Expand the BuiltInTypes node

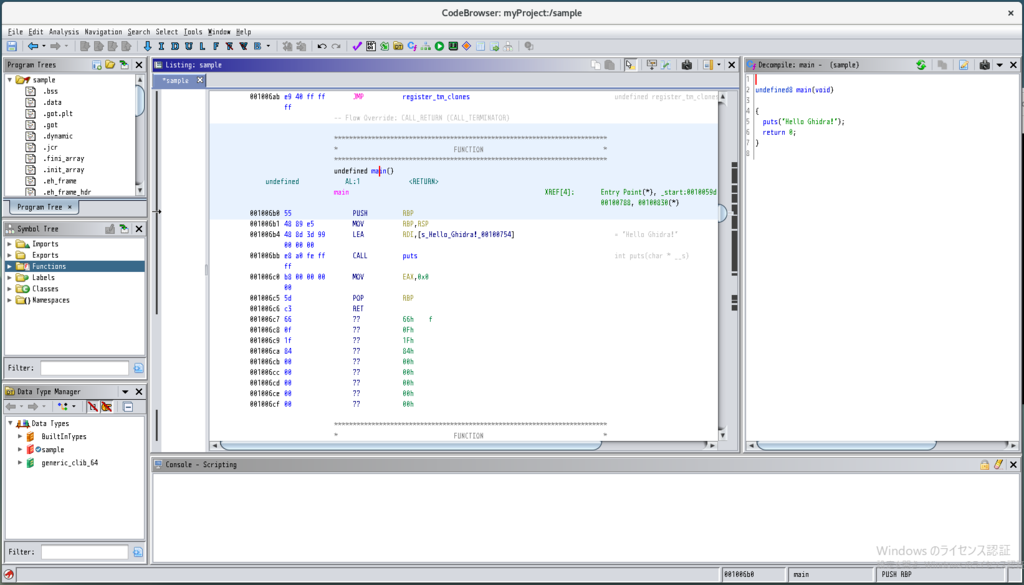(x=19, y=437)
